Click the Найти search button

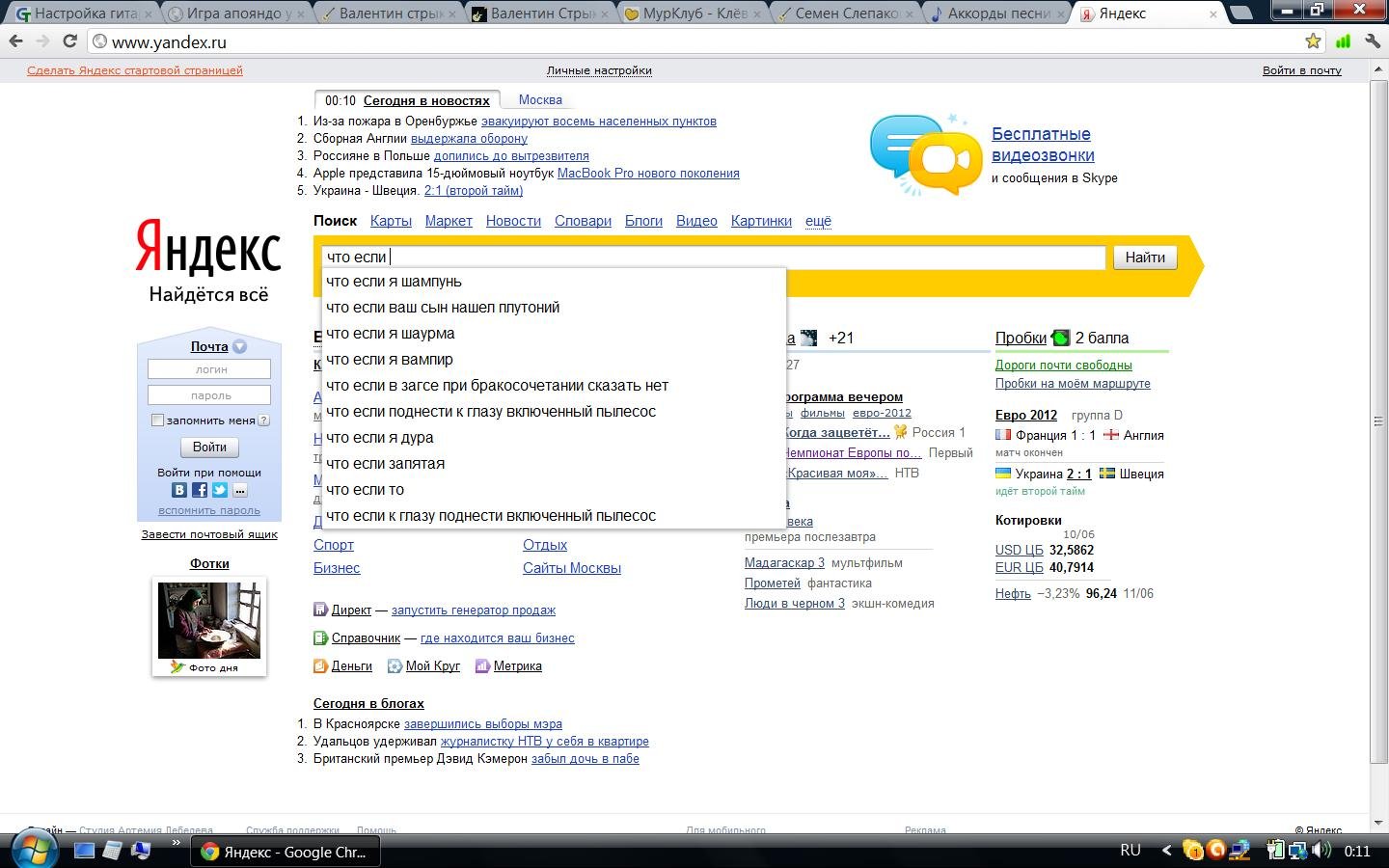click(x=1145, y=258)
